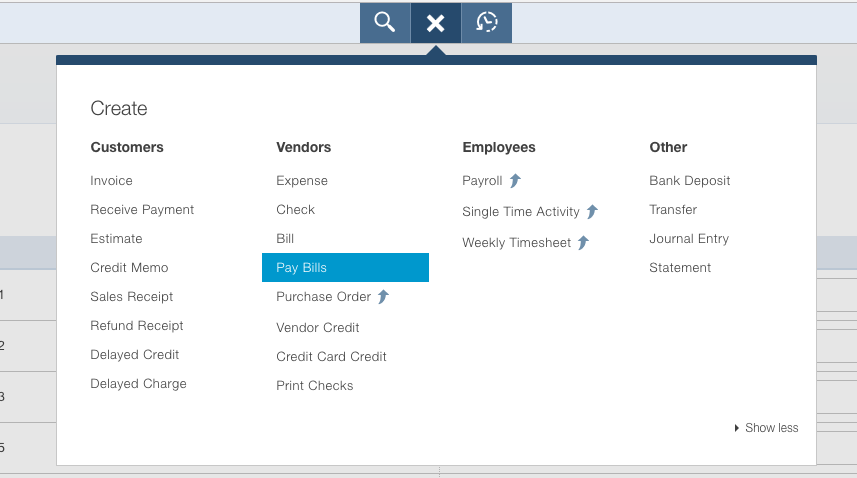The image size is (857, 478).
Task: Select the highlighted Pay Bills item
Action: [345, 268]
